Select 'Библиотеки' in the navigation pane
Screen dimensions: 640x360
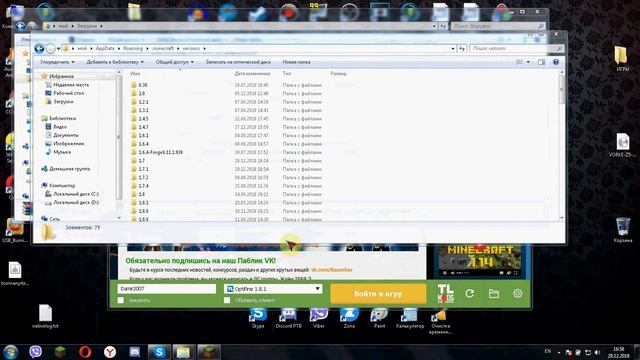coord(62,118)
